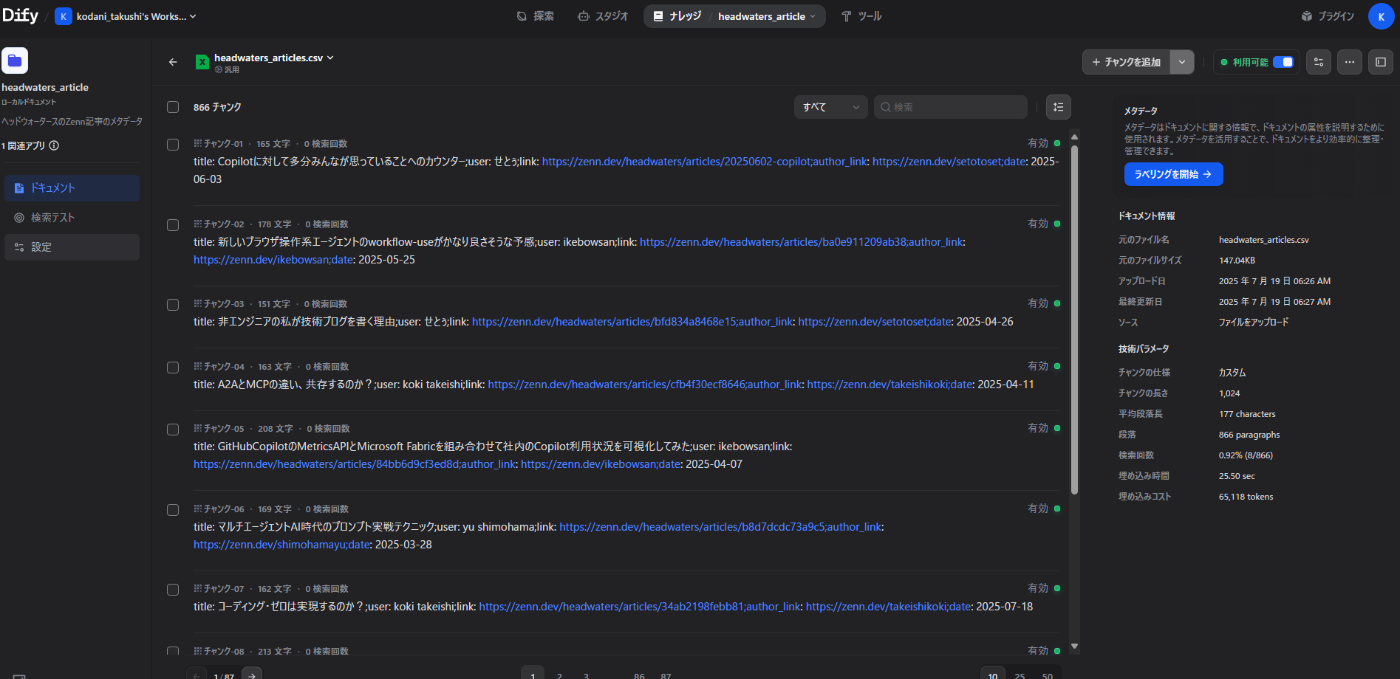Open the segment settings sliders icon

tap(1319, 62)
